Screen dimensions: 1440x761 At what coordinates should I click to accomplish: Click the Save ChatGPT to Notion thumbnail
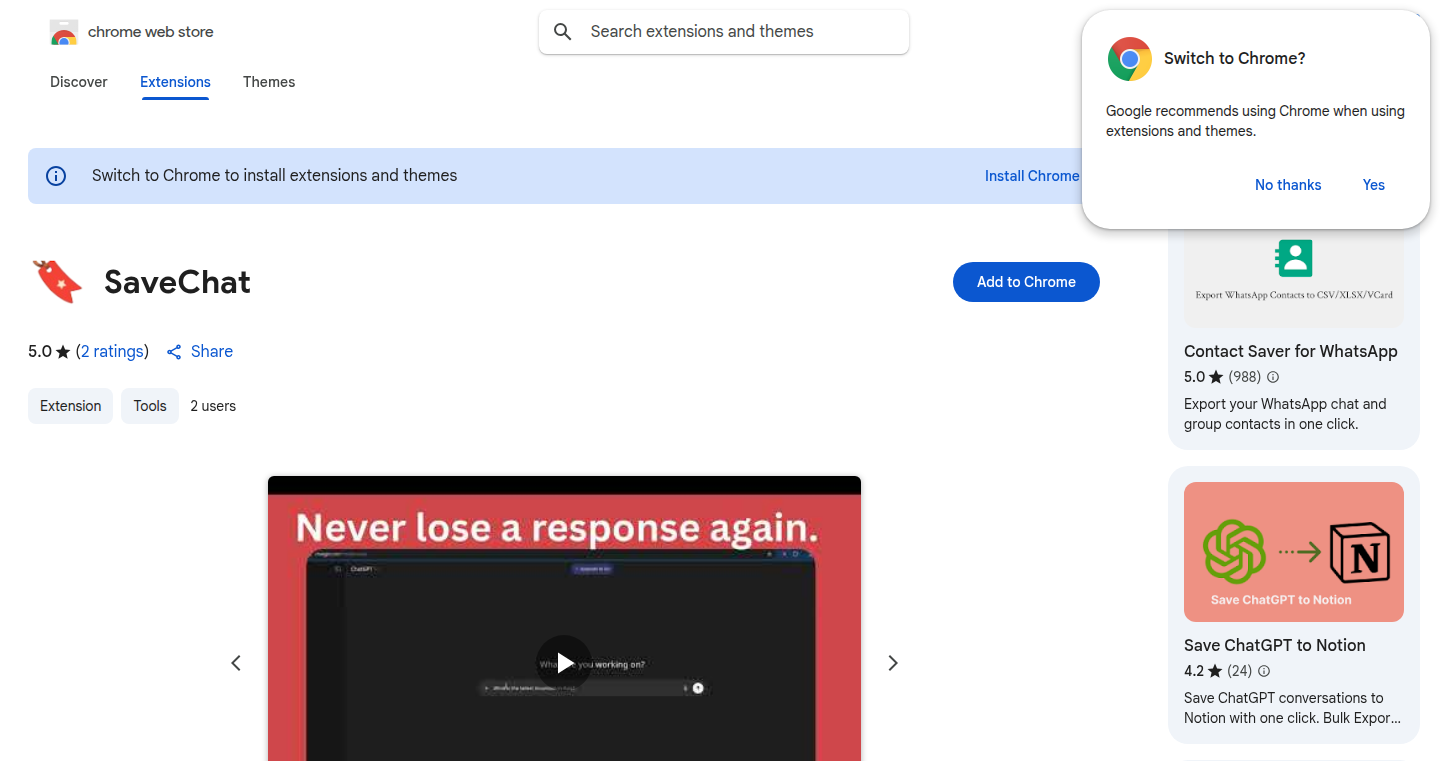(x=1294, y=552)
